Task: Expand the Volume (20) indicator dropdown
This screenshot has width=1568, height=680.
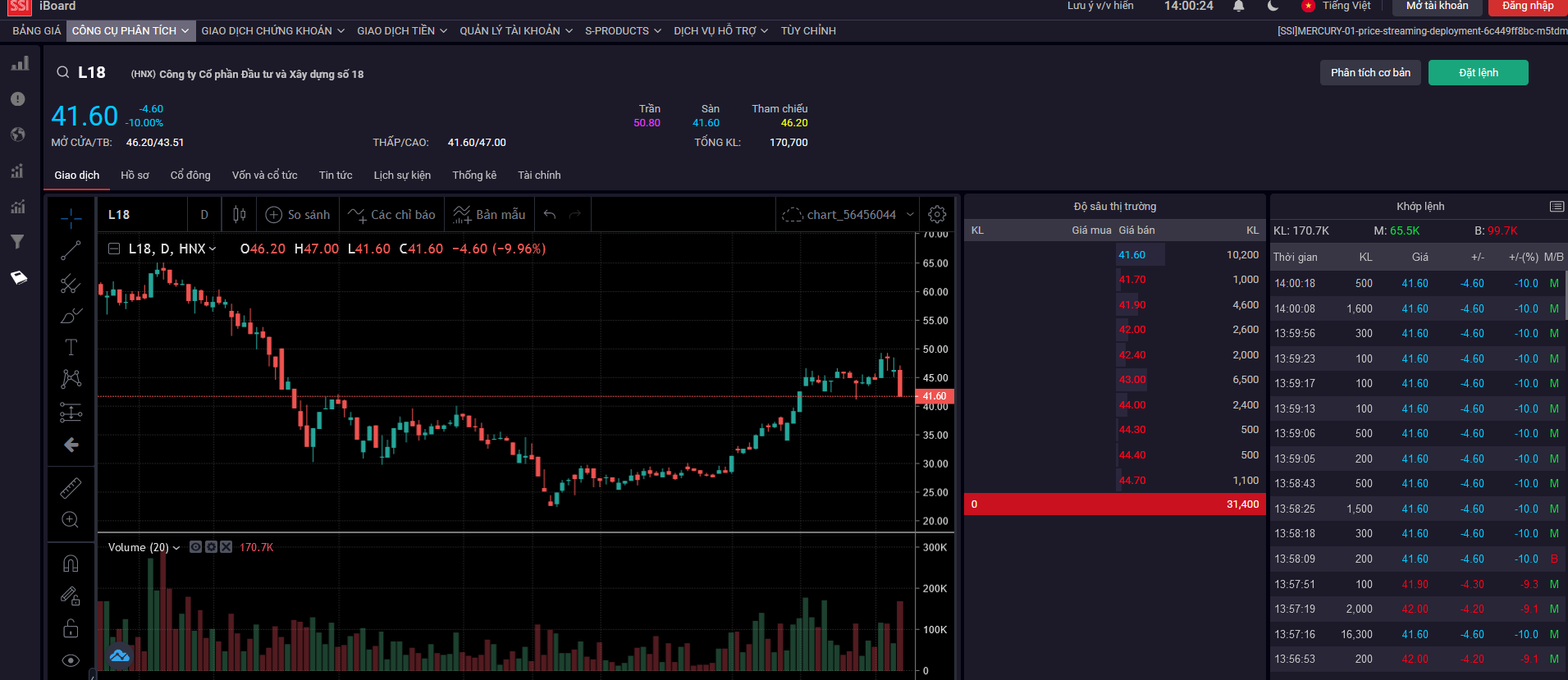Action: tap(176, 548)
